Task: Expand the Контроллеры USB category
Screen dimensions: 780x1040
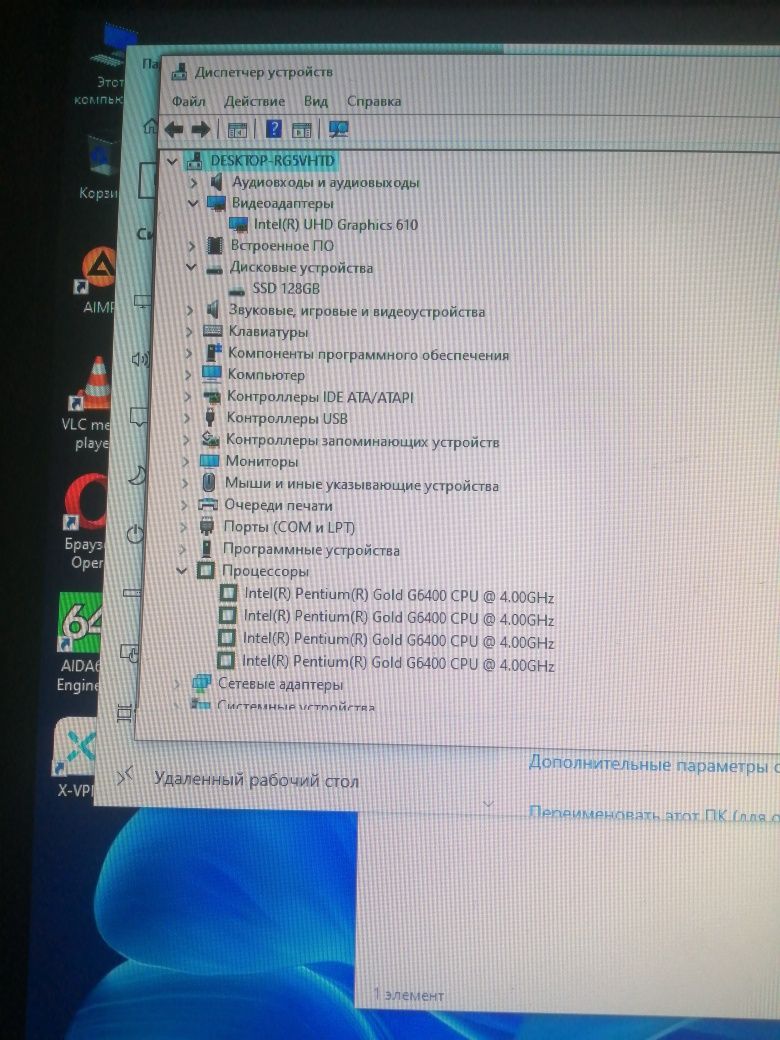Action: [187, 418]
